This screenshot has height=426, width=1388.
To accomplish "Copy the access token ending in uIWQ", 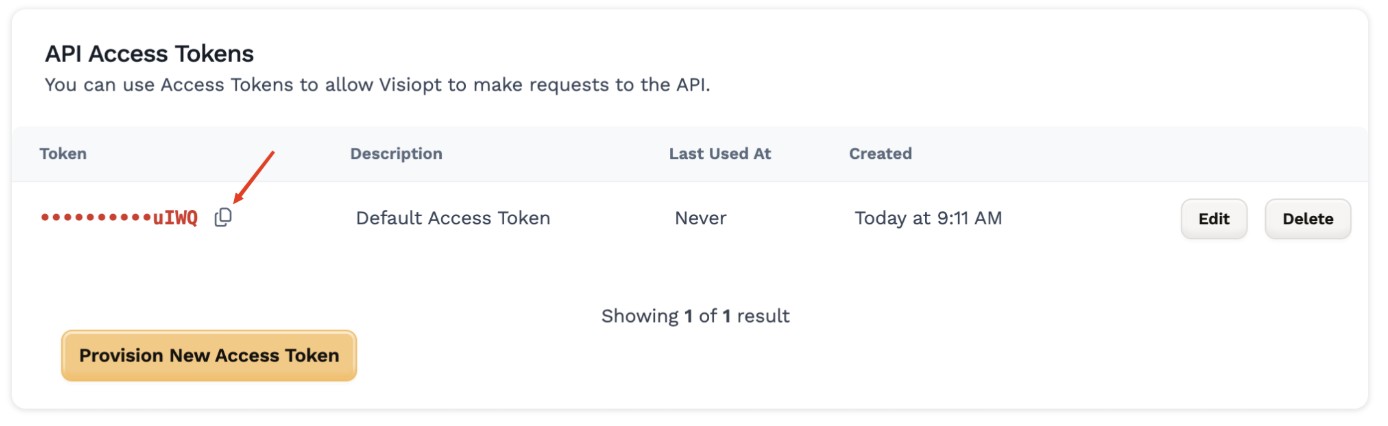I will (223, 218).
